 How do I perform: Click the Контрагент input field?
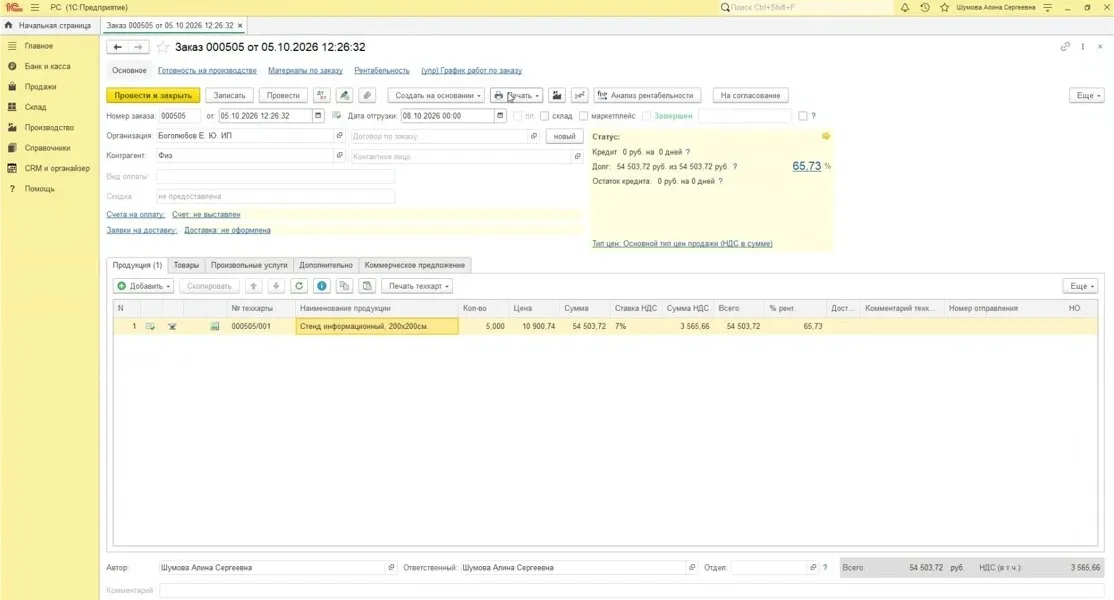point(245,156)
